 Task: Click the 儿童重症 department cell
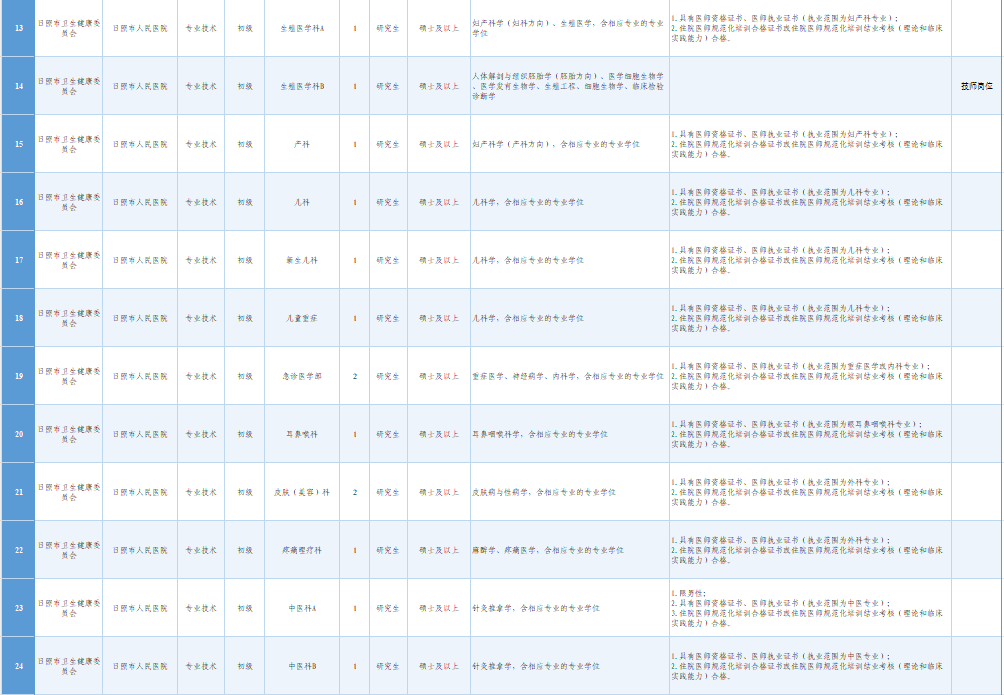tap(302, 318)
